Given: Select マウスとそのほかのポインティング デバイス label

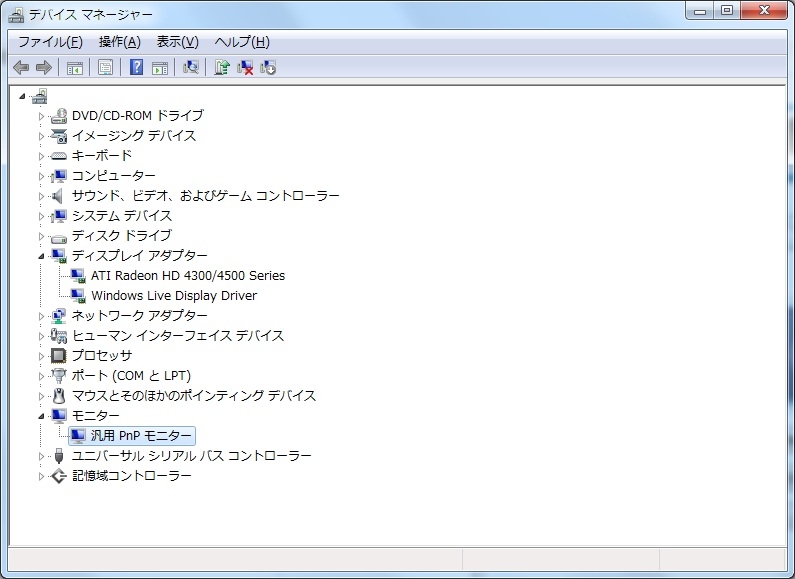Looking at the screenshot, I should (x=194, y=396).
